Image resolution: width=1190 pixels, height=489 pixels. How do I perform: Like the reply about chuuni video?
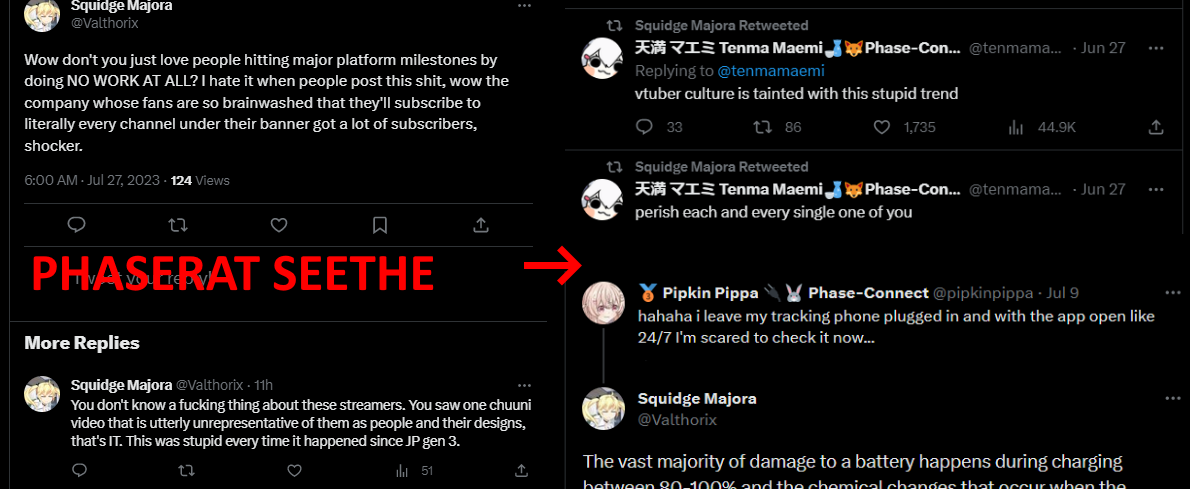click(295, 471)
